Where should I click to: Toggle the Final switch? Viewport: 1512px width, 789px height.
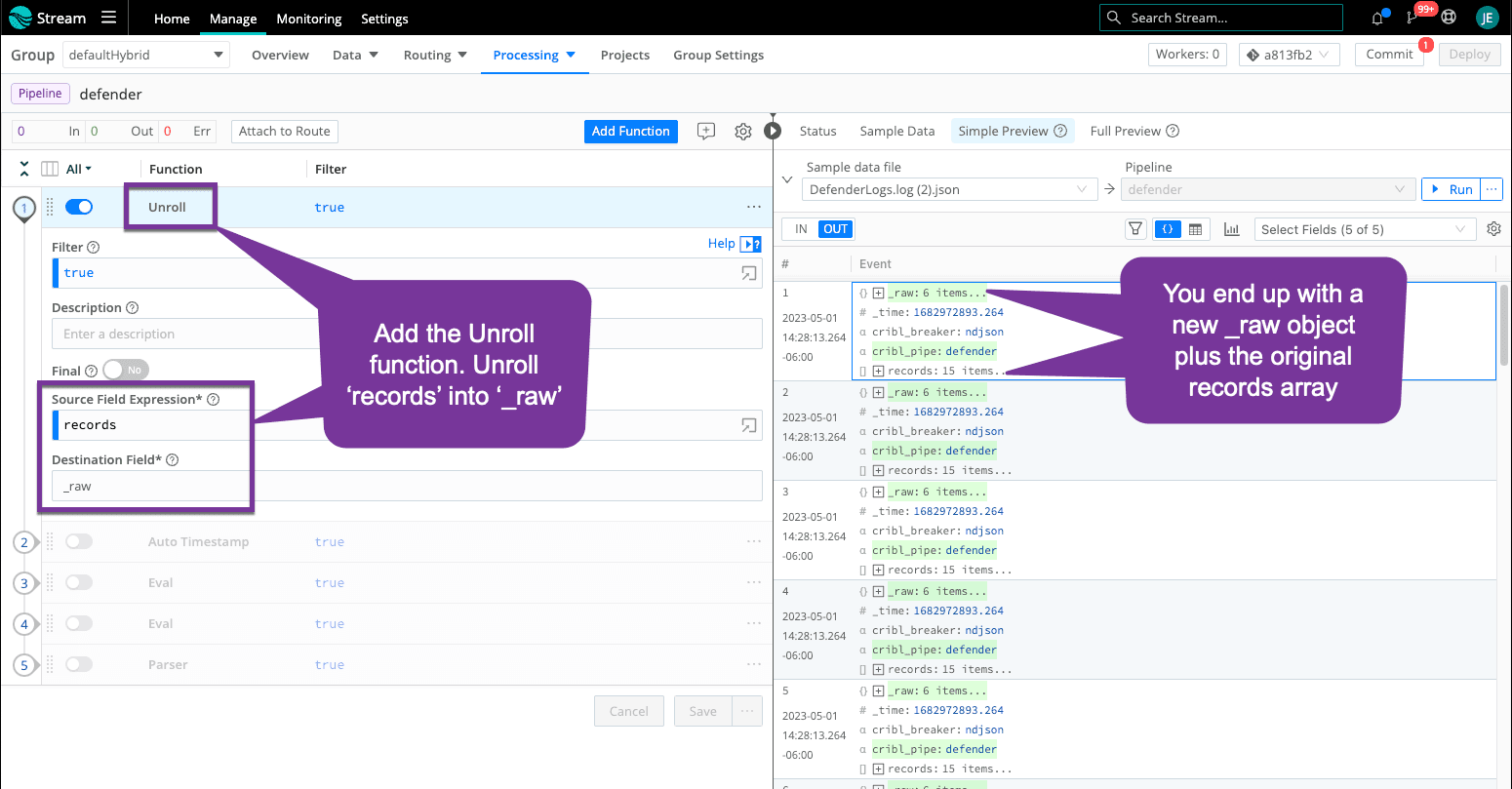click(126, 371)
